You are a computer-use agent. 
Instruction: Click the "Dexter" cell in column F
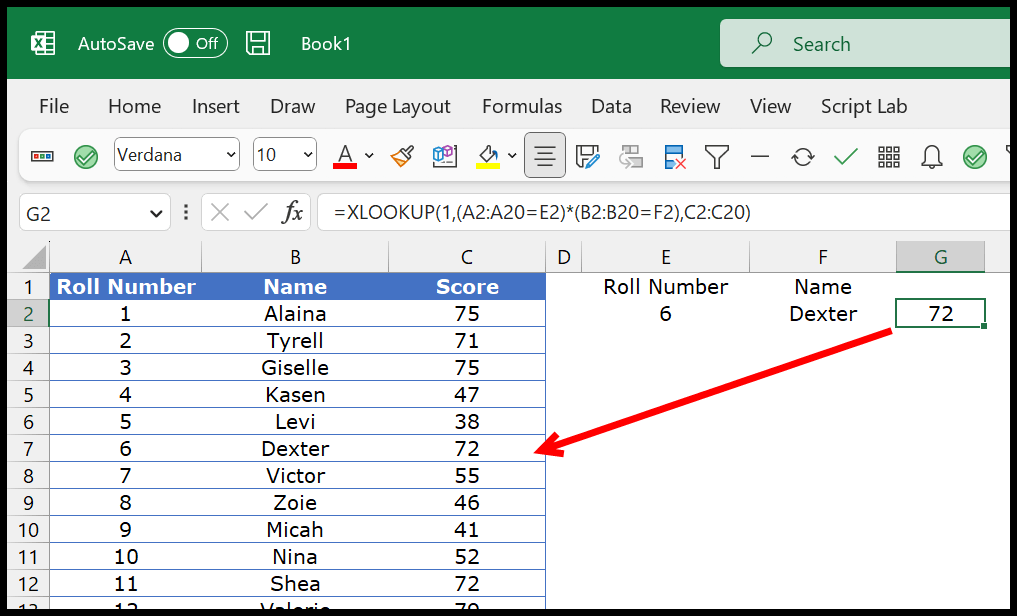[823, 314]
